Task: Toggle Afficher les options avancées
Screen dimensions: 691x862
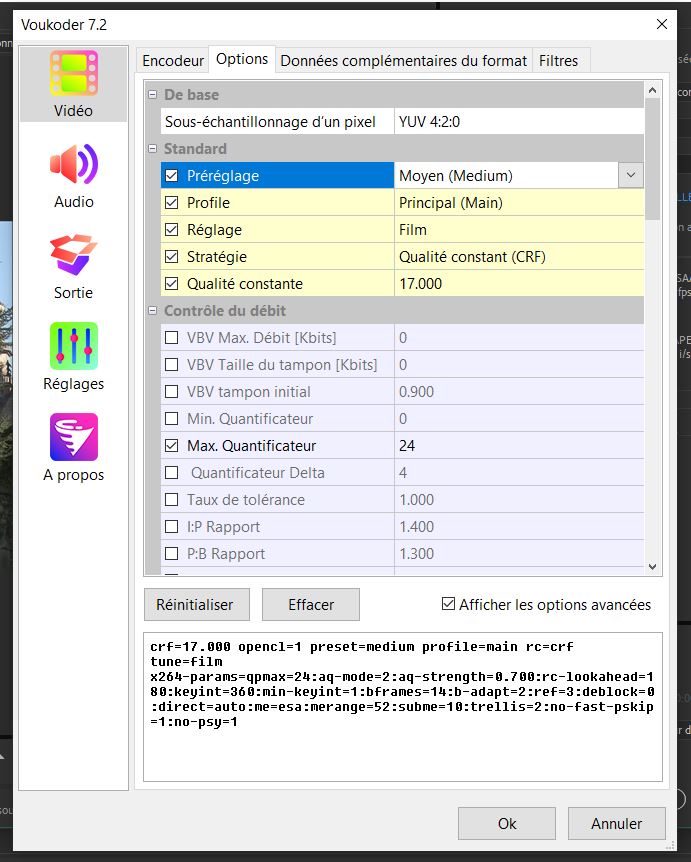Action: [449, 604]
